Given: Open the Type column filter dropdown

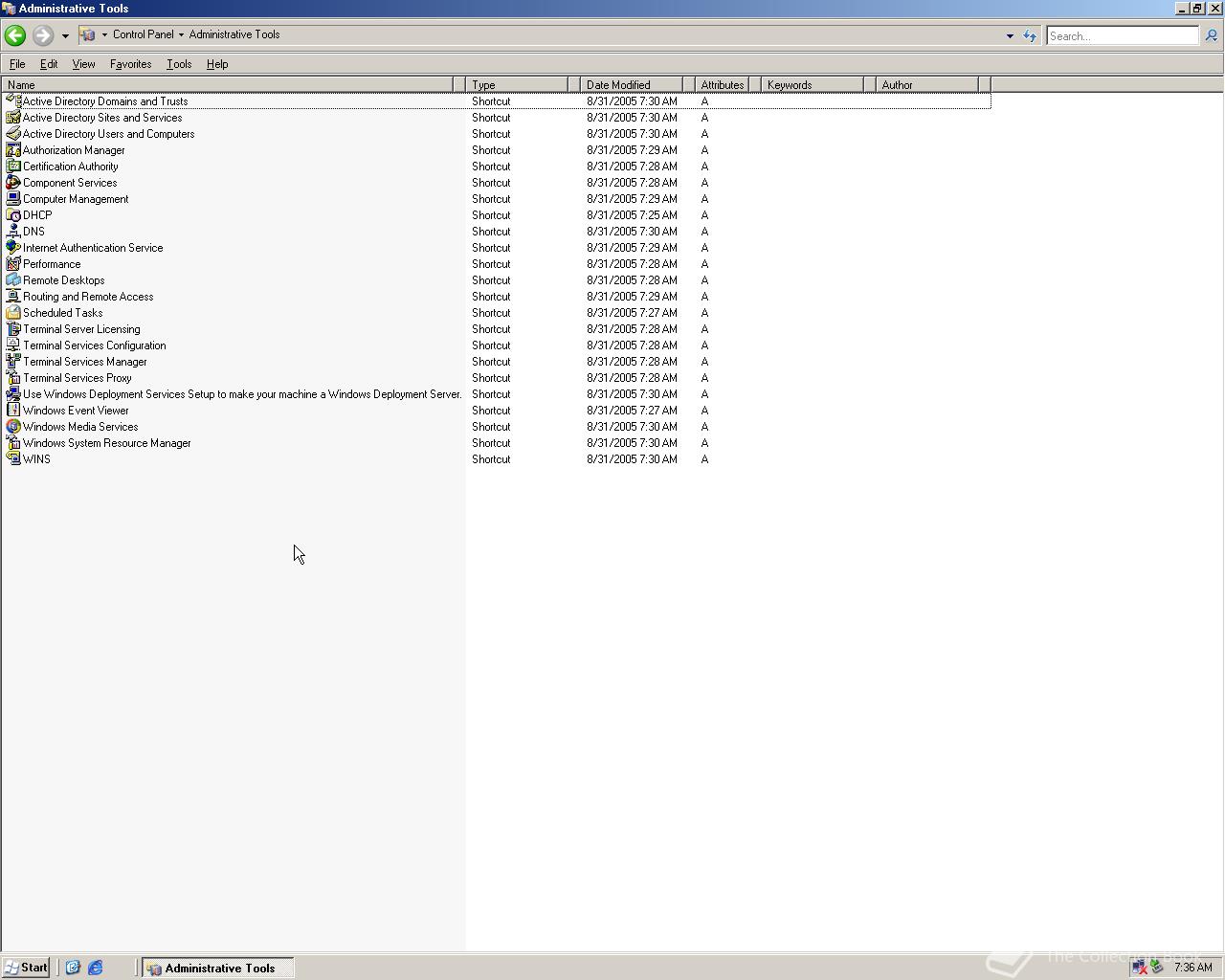Looking at the screenshot, I should click(x=573, y=85).
